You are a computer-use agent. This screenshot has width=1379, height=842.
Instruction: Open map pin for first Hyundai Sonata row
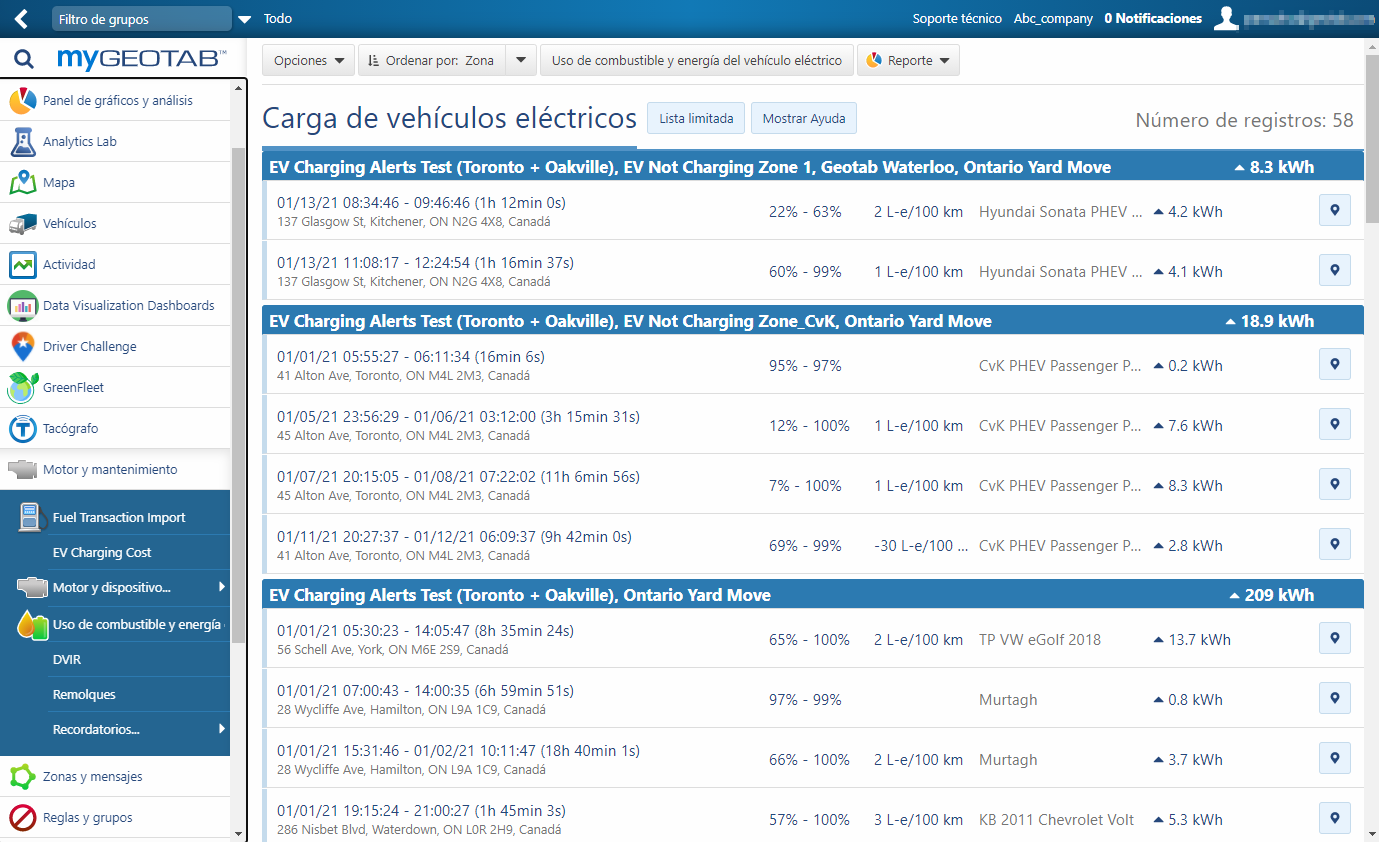coord(1334,211)
